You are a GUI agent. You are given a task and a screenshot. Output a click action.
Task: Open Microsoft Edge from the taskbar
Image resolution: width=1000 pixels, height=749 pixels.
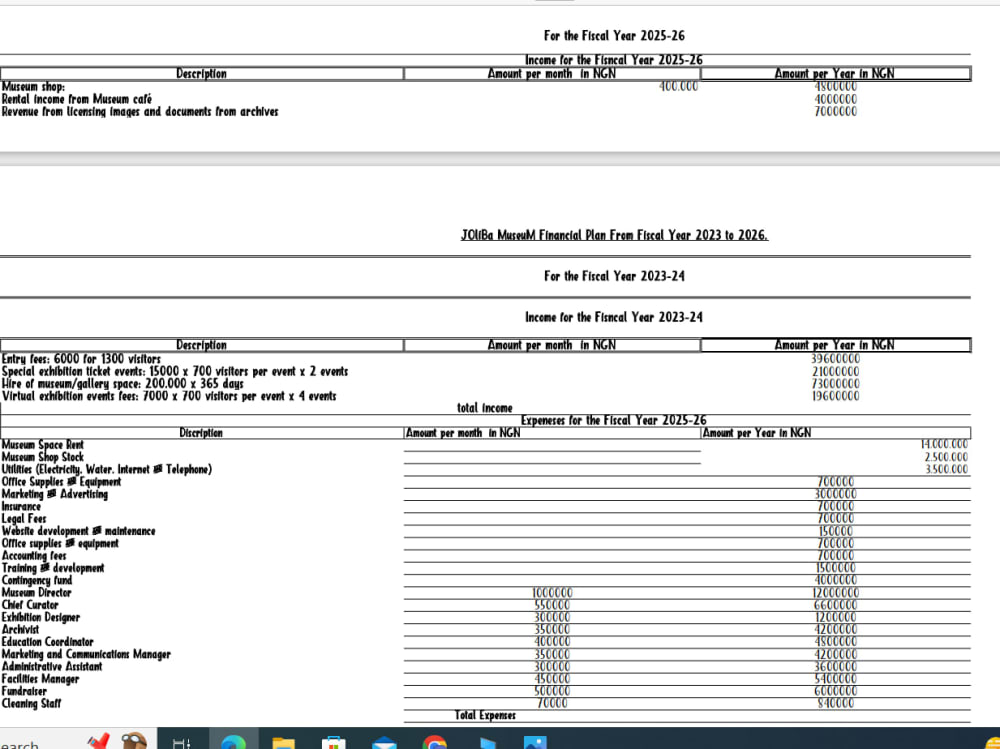point(233,743)
